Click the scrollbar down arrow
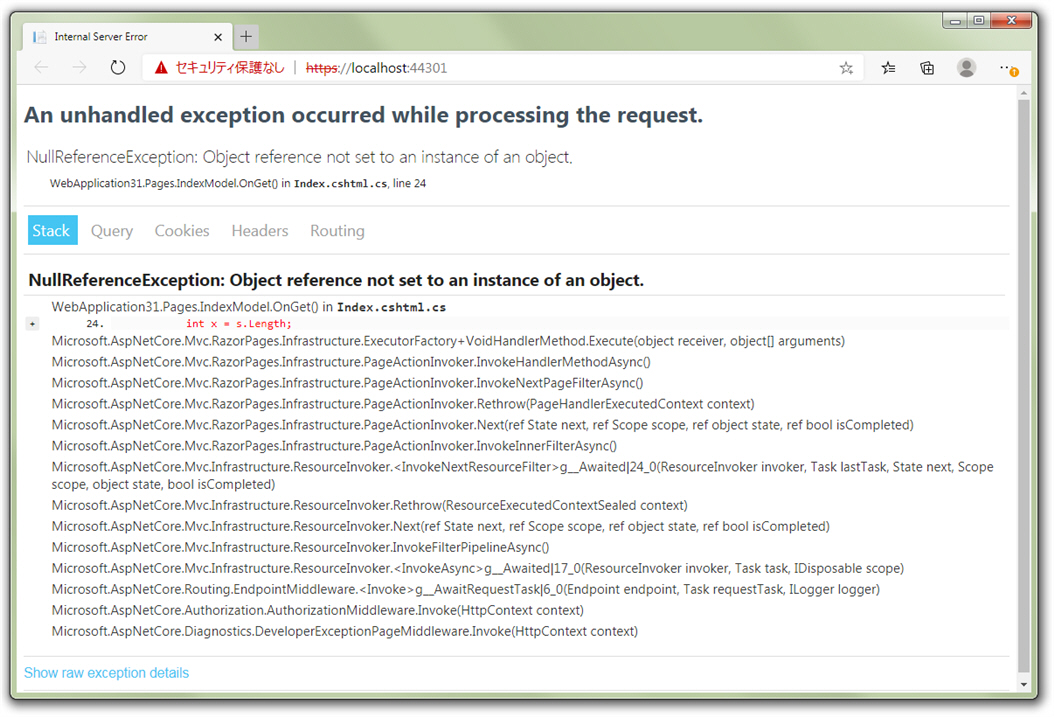This screenshot has height=717, width=1054. (x=1024, y=684)
